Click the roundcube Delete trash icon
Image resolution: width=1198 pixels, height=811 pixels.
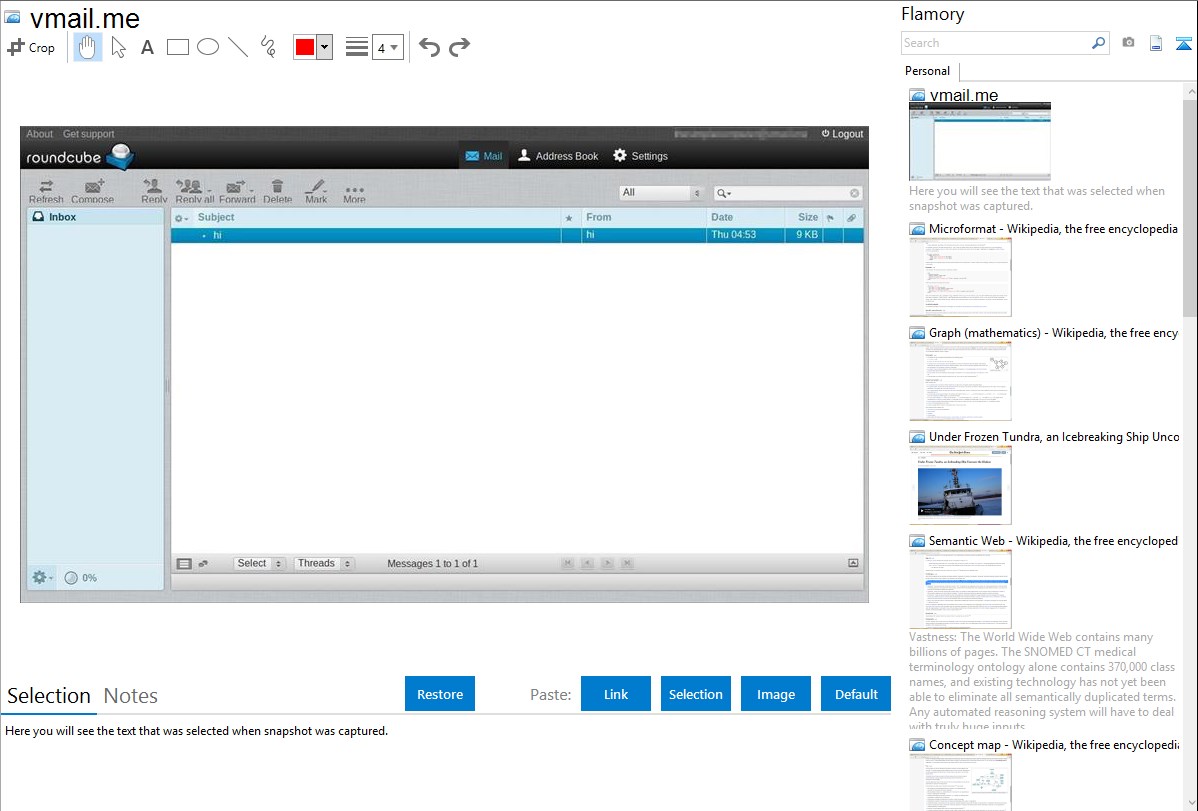[277, 191]
